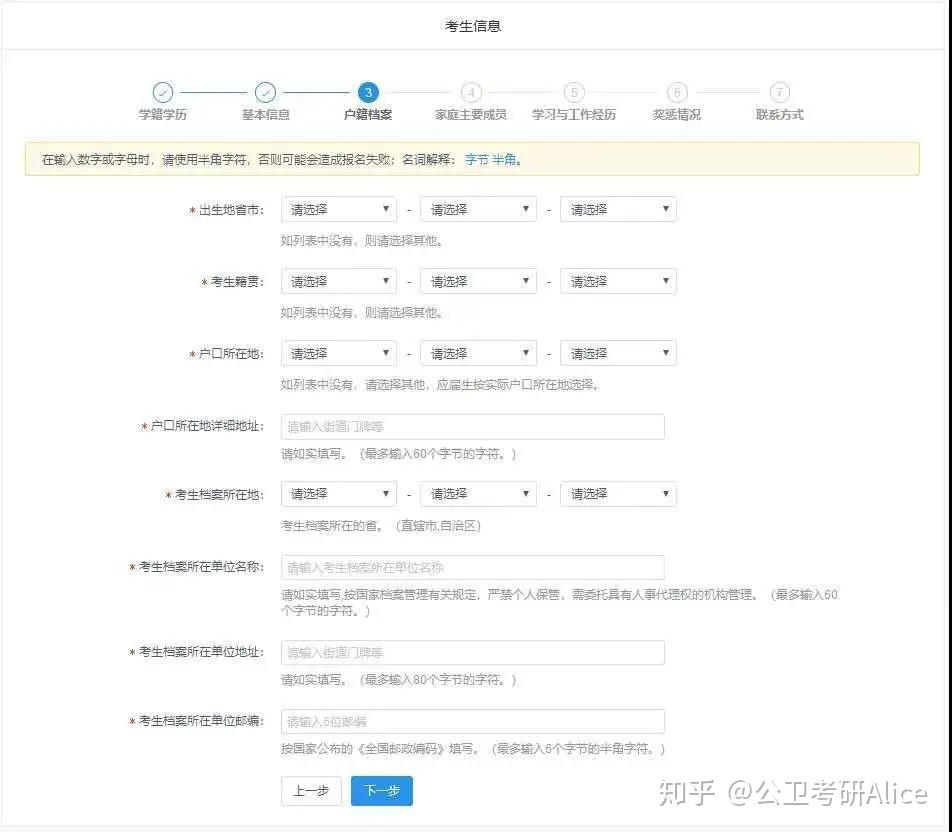Open the first 出生地省市 province dropdown
Viewport: 952px width, 832px height.
click(339, 210)
